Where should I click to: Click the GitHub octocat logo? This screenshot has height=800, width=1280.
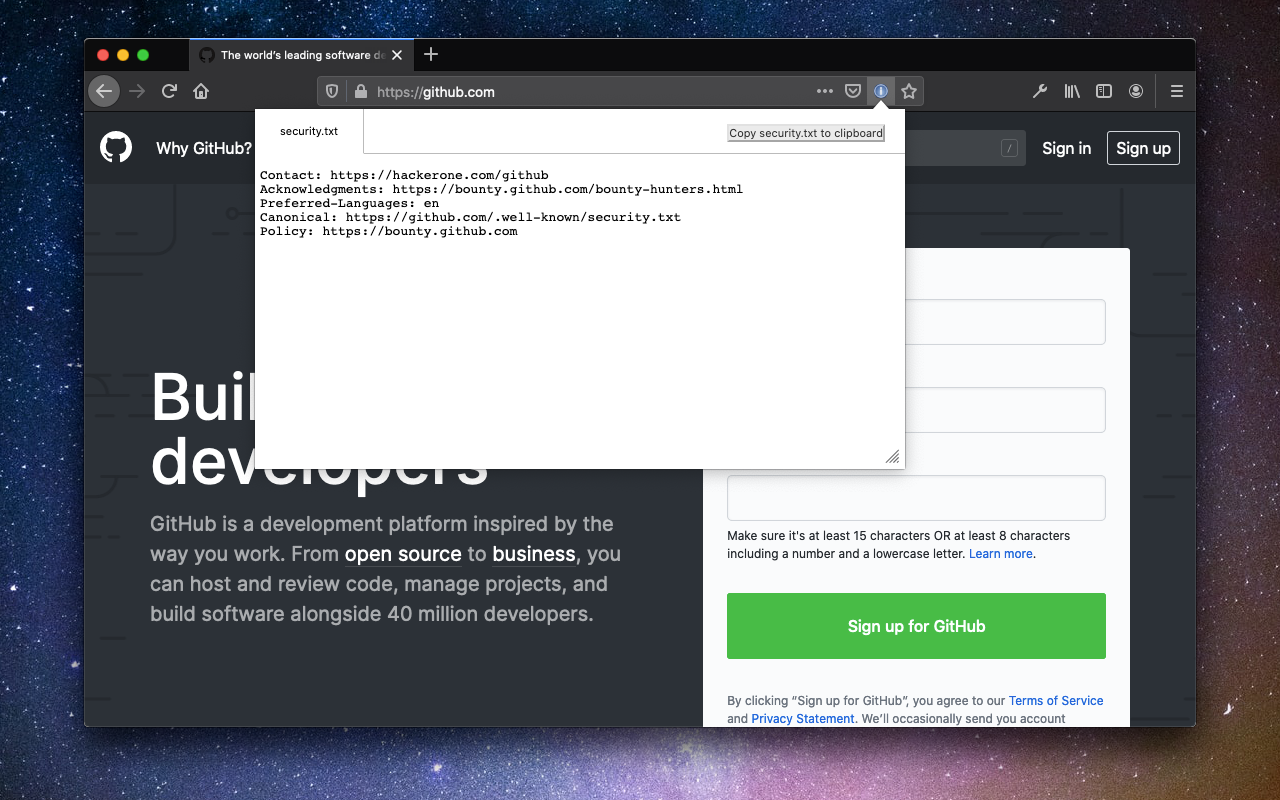[116, 148]
